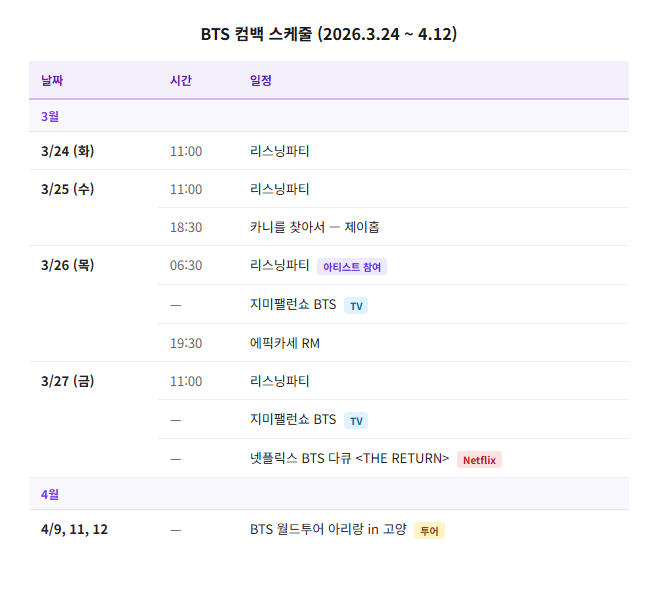Select the 3/24 (화) date cell
Screen dimensions: 658x590
coord(68,151)
